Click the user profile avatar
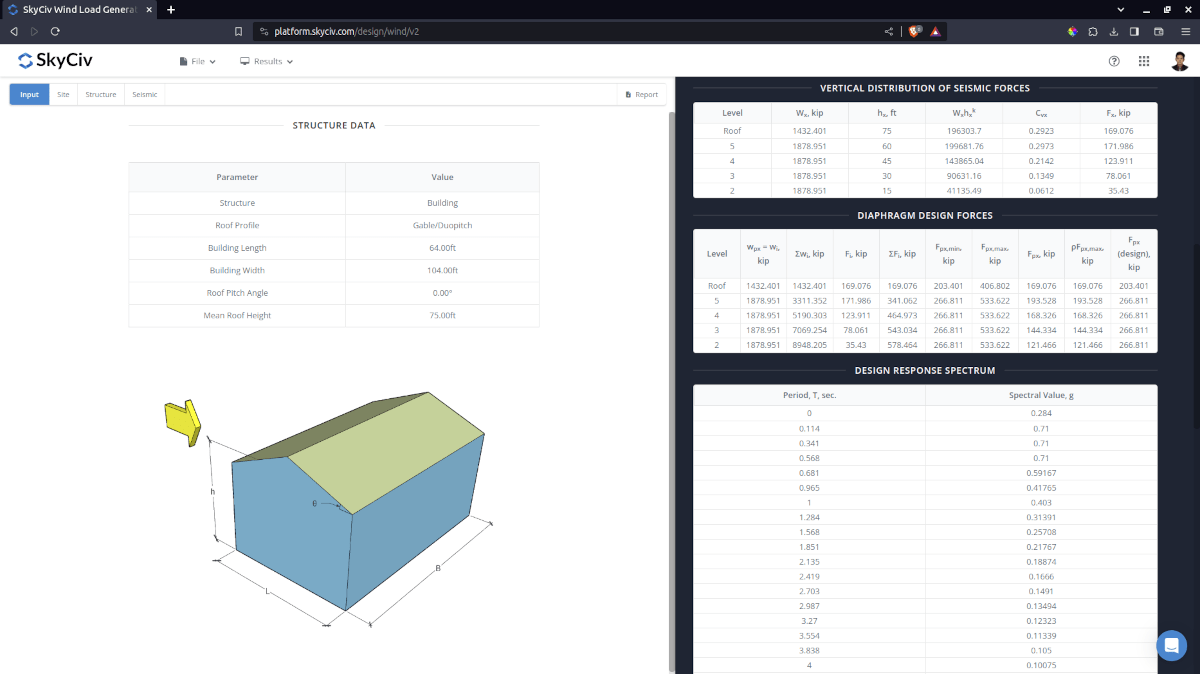This screenshot has width=1200, height=674. click(1180, 61)
